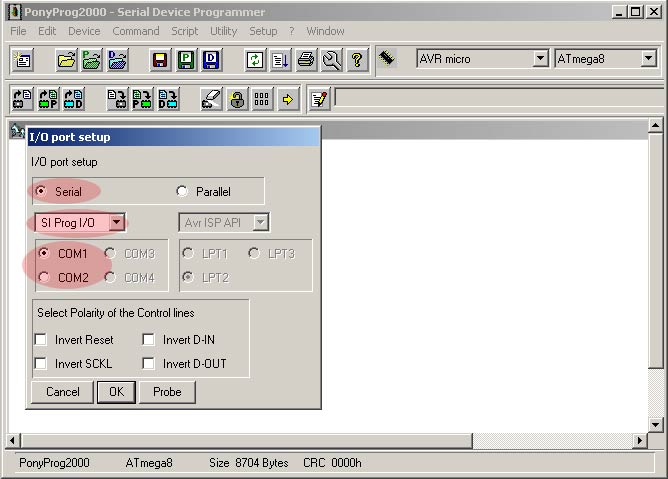
Task: Click the Print toolbar icon
Action: click(x=306, y=60)
